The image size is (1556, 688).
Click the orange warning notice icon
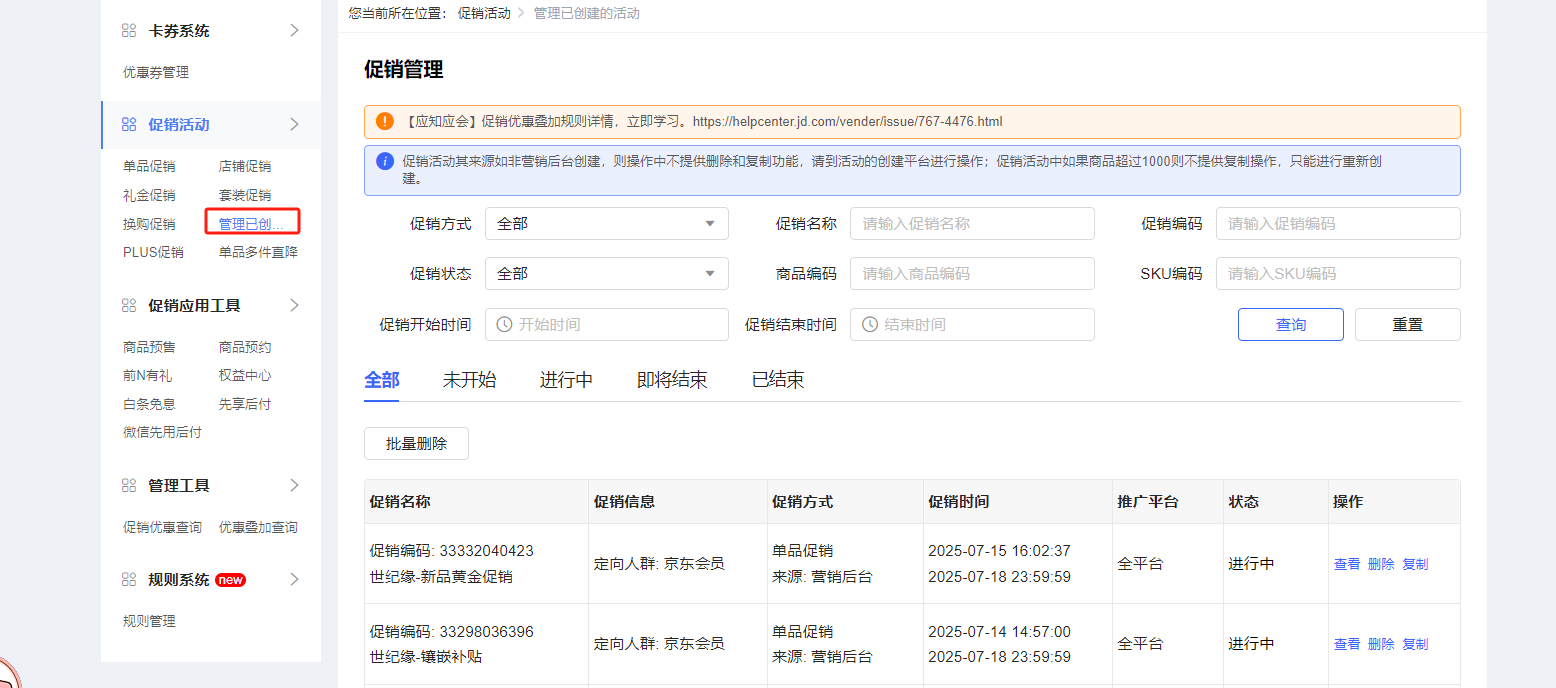[385, 122]
